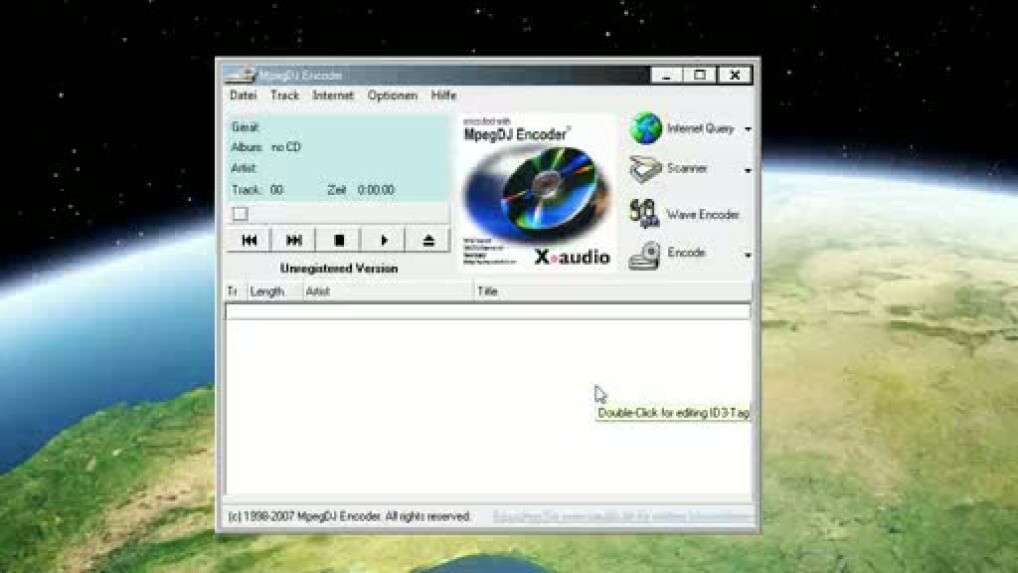
Task: Click the Encode disc drive icon
Action: [645, 255]
